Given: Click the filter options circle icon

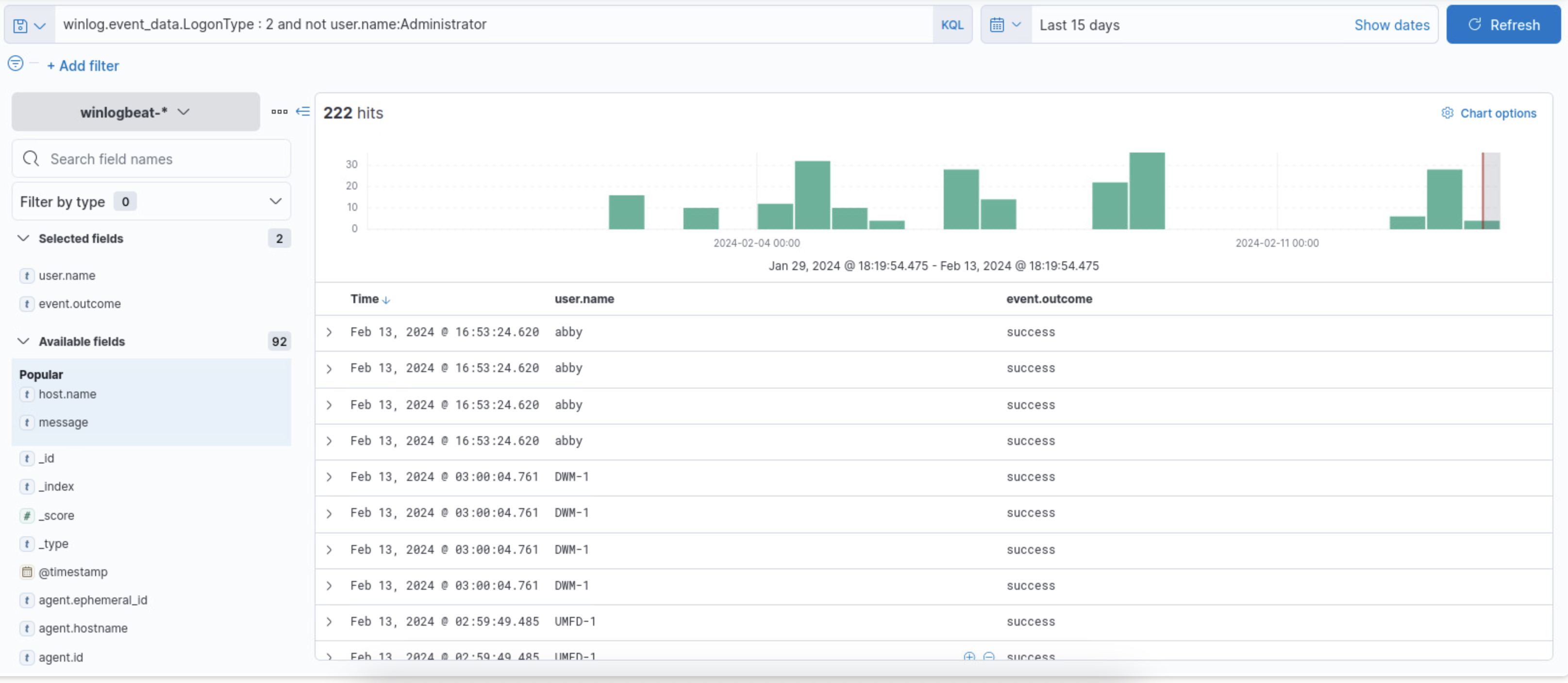Looking at the screenshot, I should coord(16,63).
